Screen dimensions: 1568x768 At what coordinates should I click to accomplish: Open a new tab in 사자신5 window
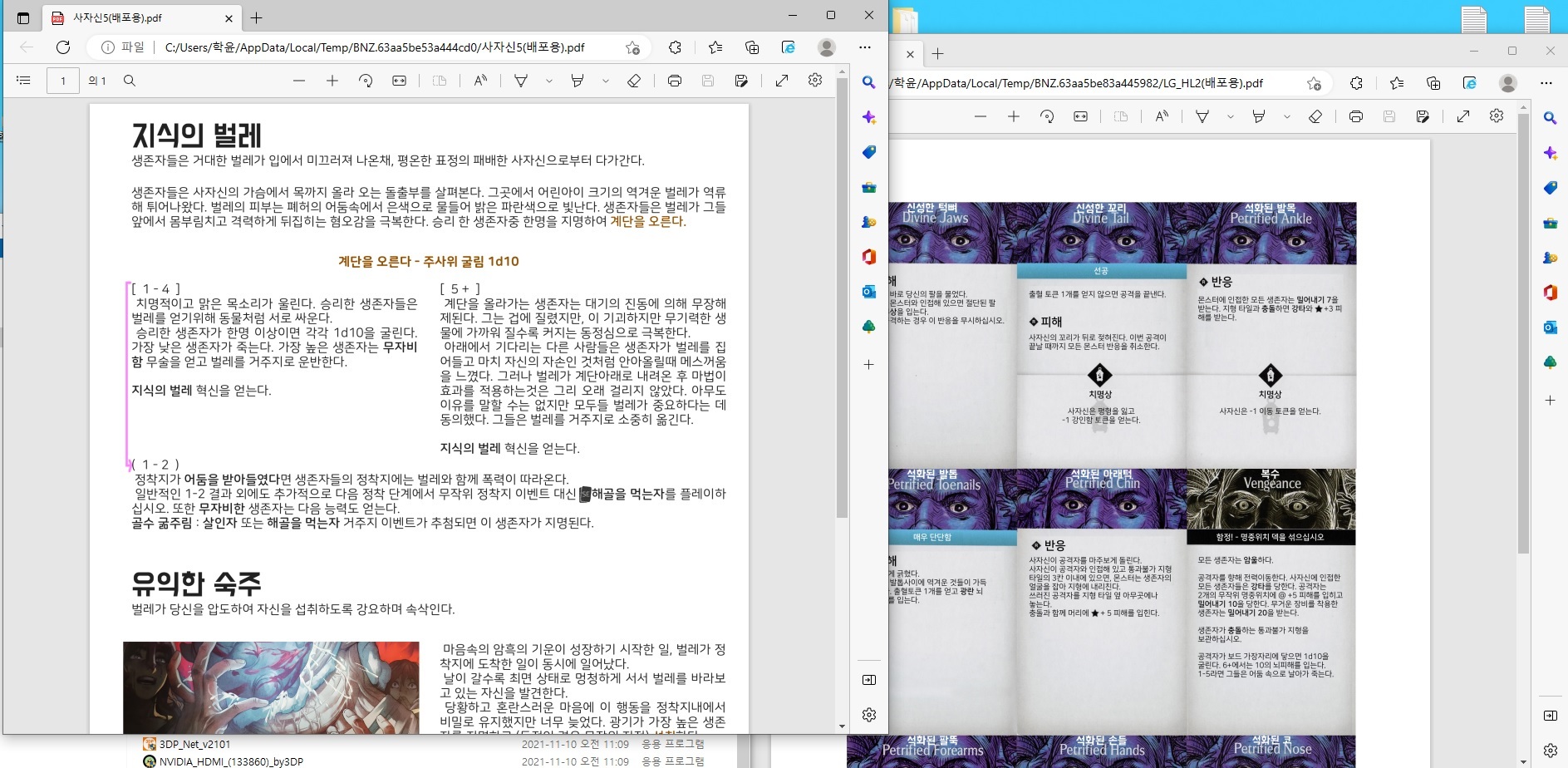[257, 18]
